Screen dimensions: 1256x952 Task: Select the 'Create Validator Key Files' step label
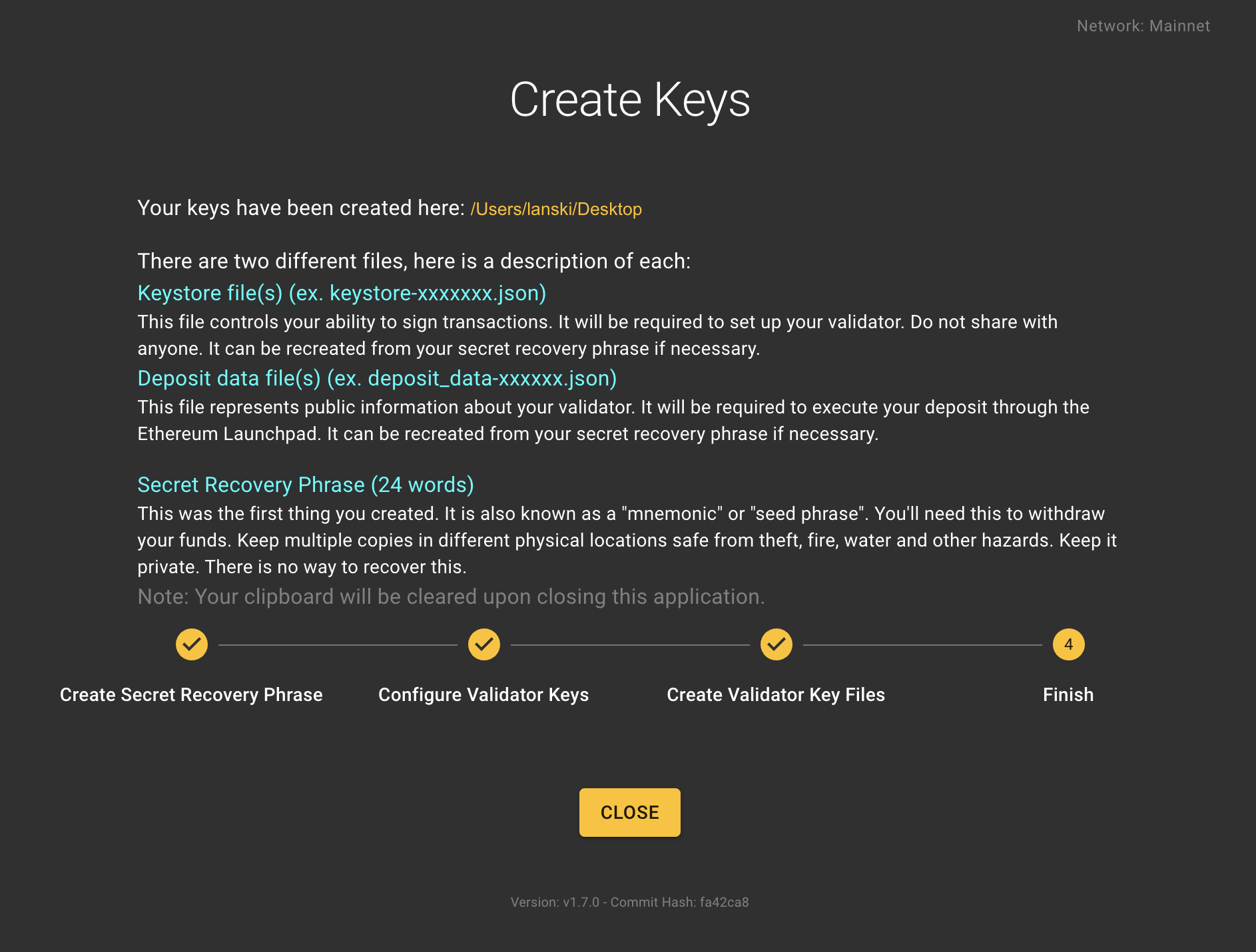point(776,694)
